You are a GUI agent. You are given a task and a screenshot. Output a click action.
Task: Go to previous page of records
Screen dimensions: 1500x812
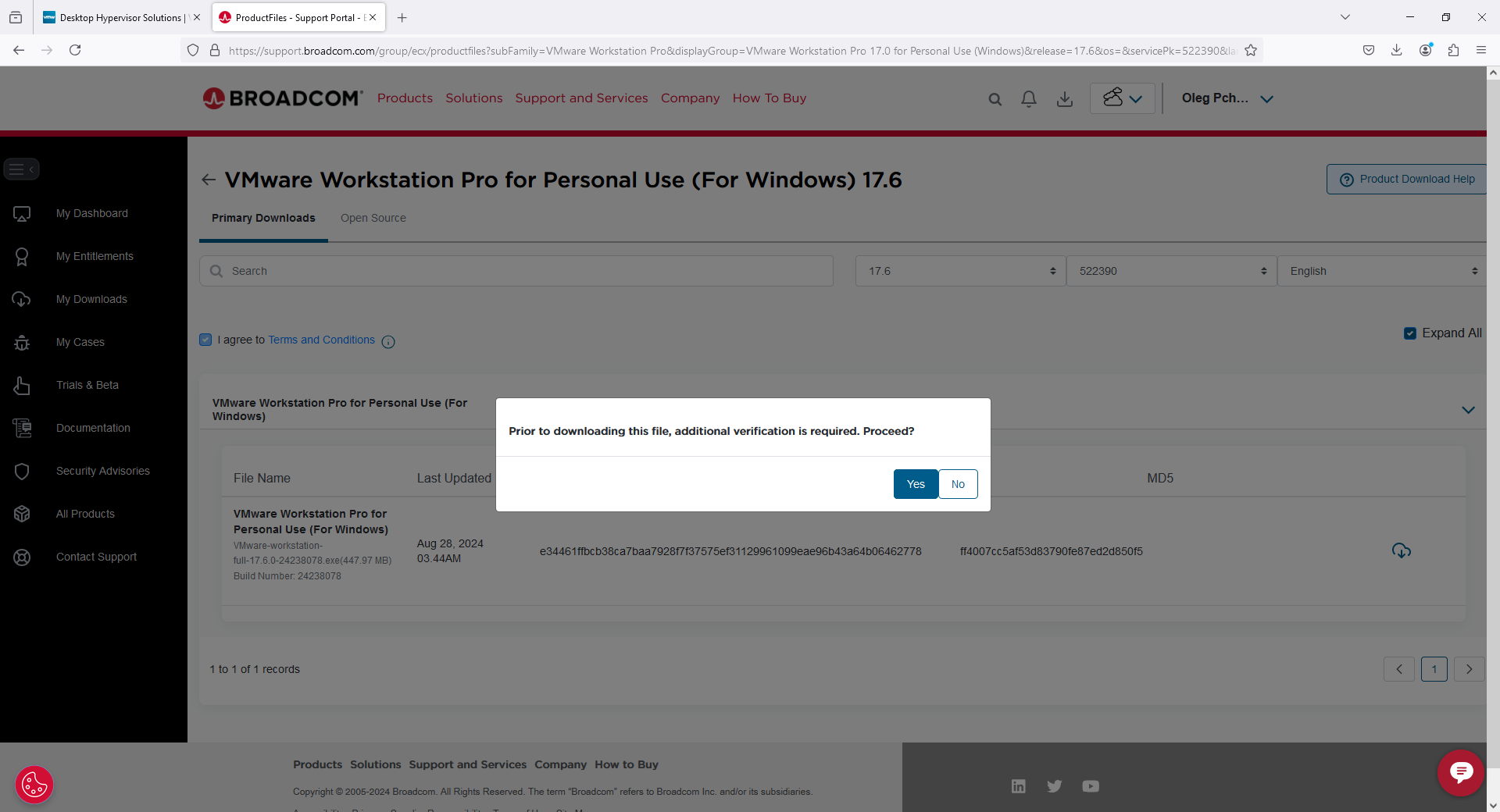coord(1399,669)
